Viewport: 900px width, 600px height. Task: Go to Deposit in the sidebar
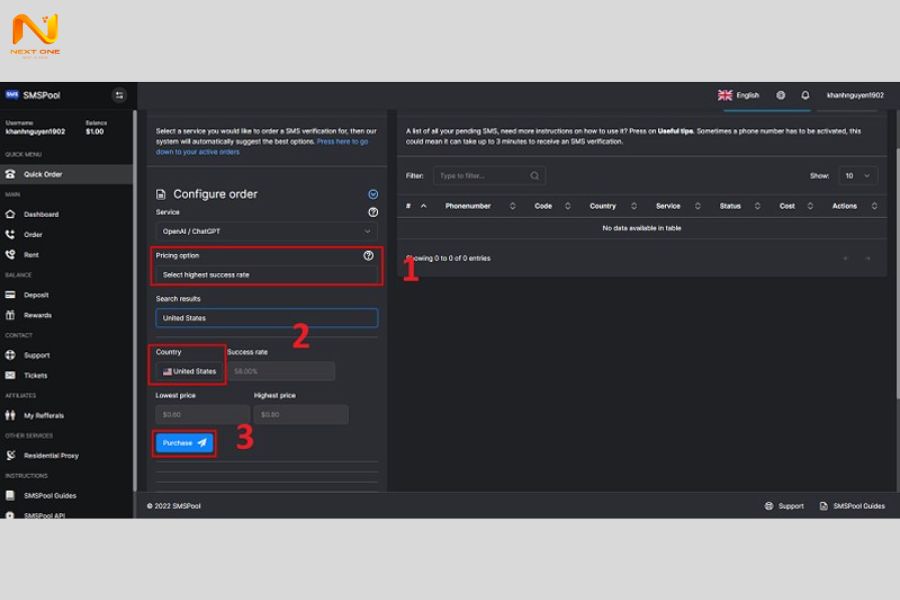coord(36,295)
